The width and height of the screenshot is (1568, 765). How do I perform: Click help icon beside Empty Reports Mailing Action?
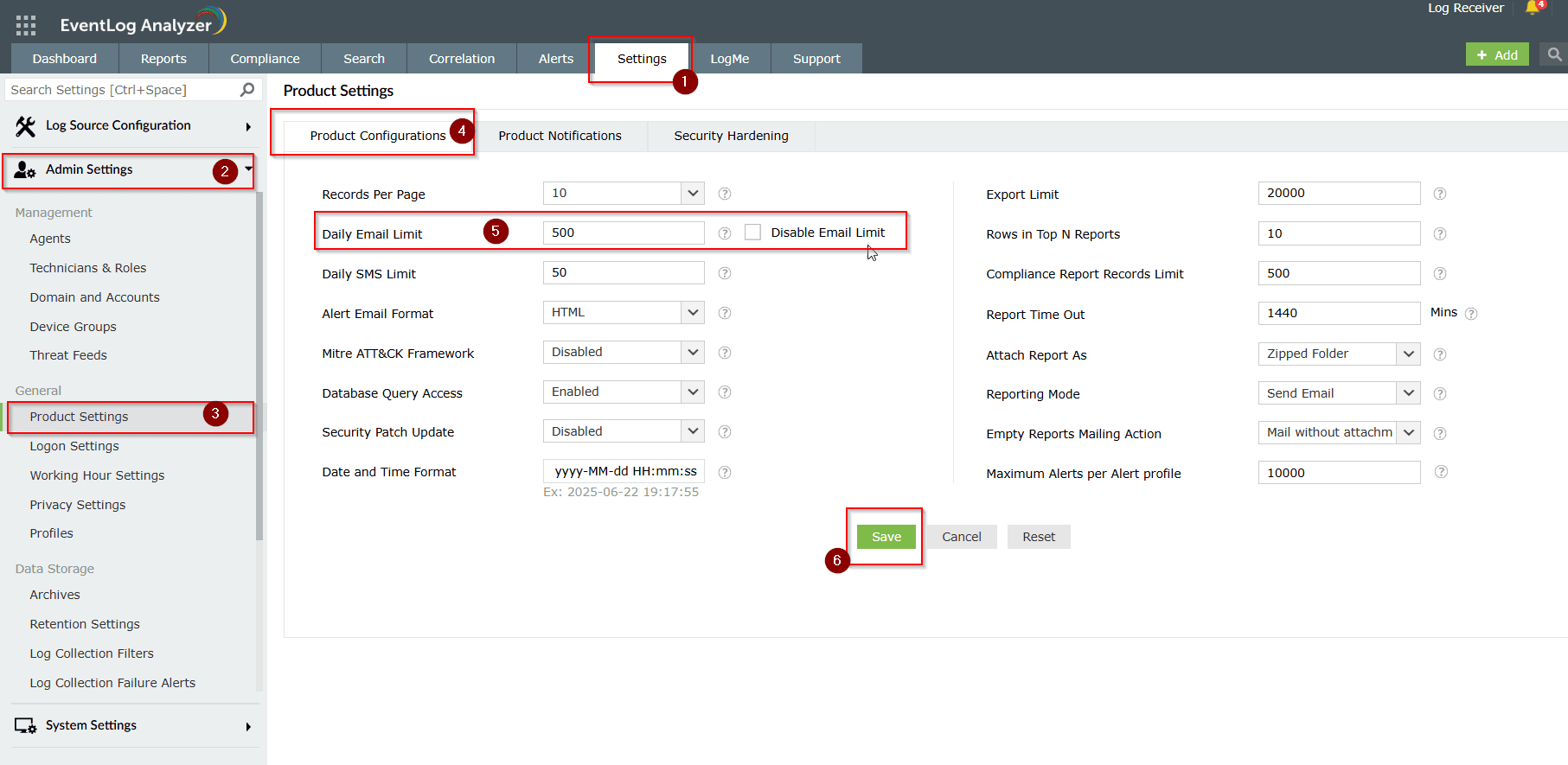(x=1440, y=434)
